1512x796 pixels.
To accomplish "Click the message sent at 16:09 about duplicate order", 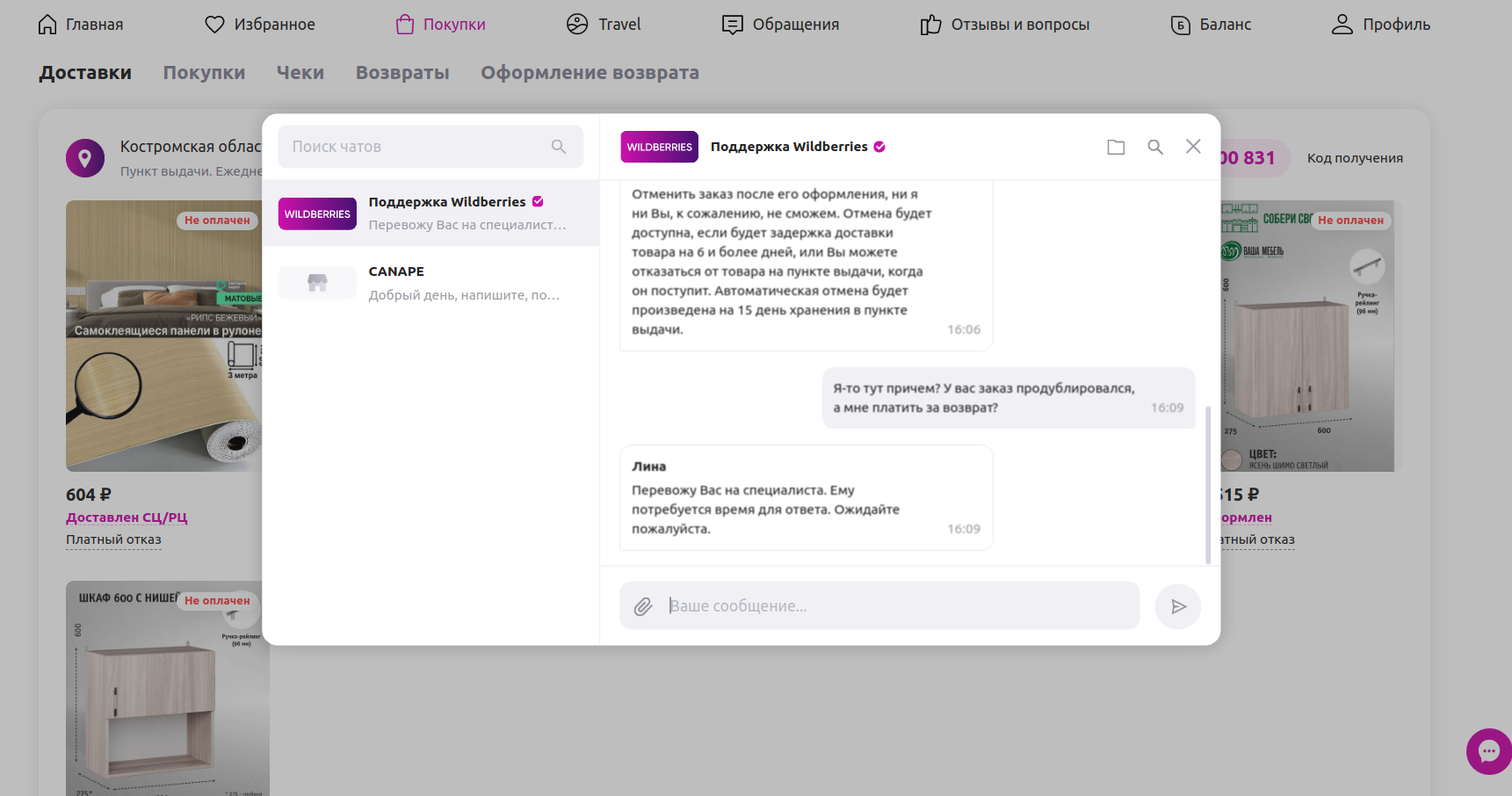I will (x=1009, y=398).
